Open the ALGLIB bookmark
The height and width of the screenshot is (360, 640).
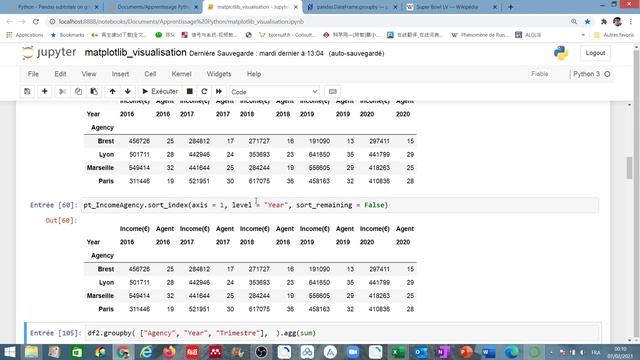(x=528, y=35)
